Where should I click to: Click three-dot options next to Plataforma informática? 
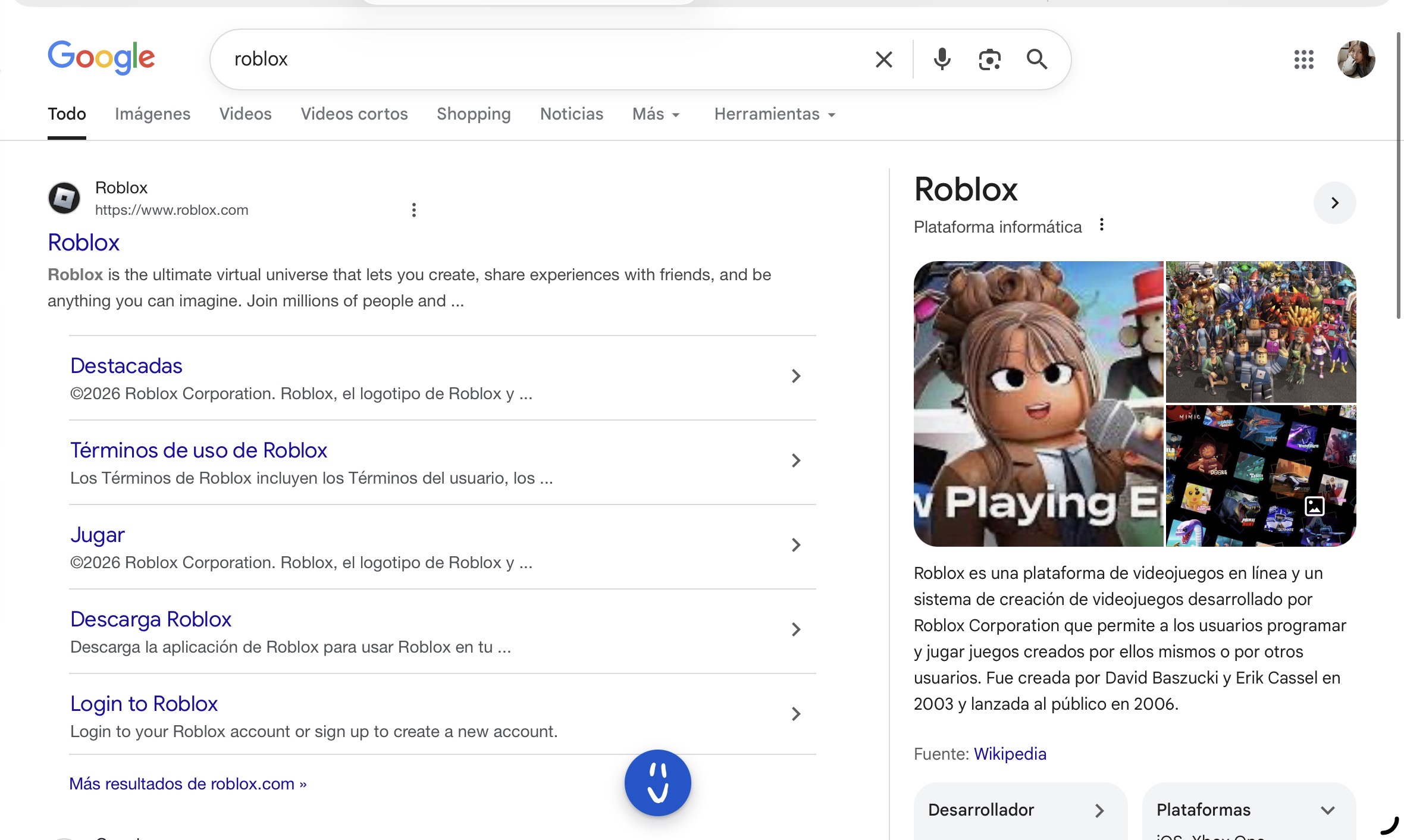[x=1102, y=225]
